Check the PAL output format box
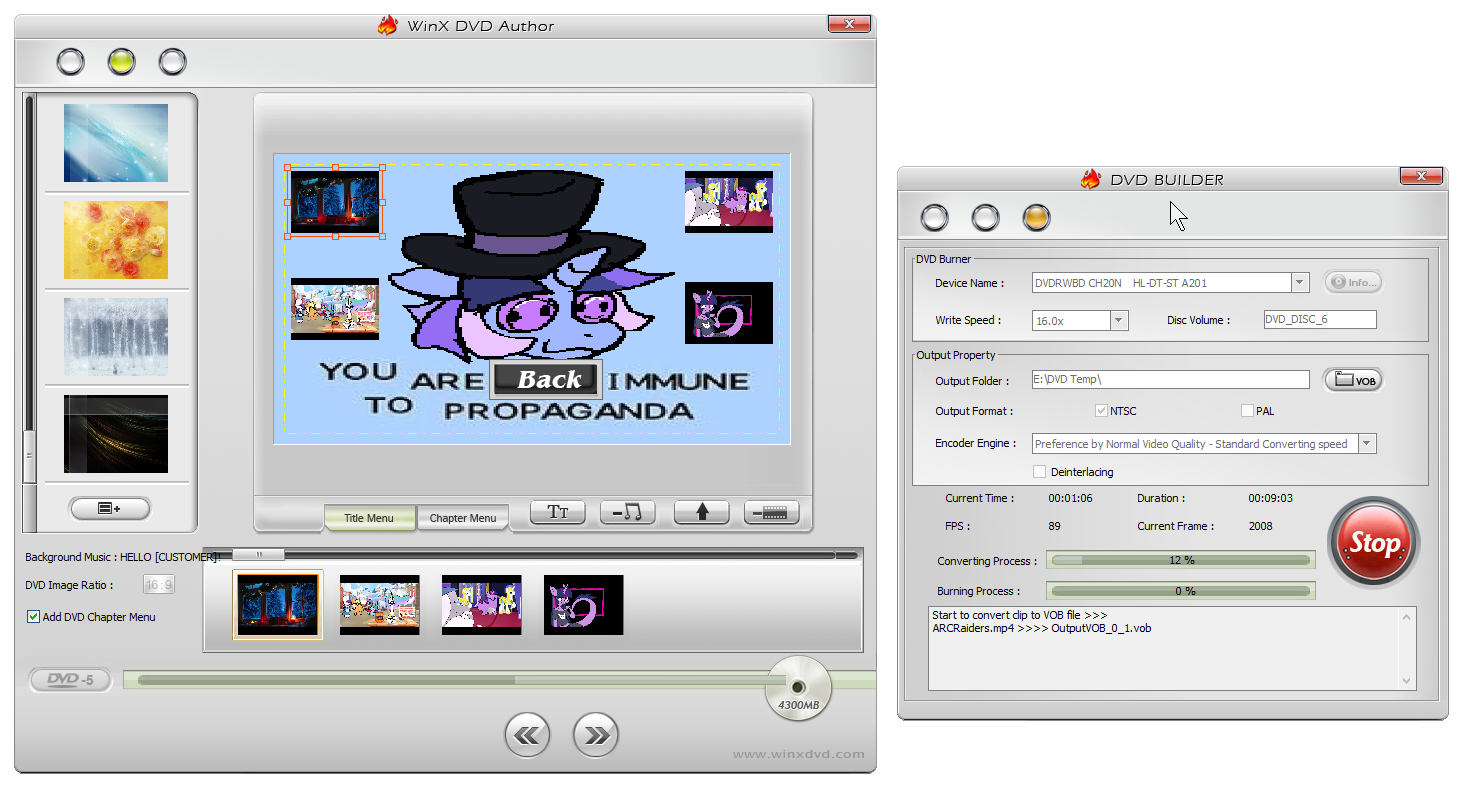 (x=1247, y=411)
